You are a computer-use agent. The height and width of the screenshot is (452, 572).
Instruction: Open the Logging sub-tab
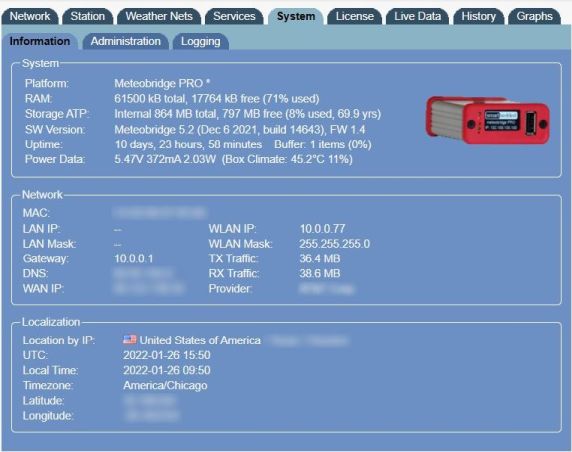201,41
